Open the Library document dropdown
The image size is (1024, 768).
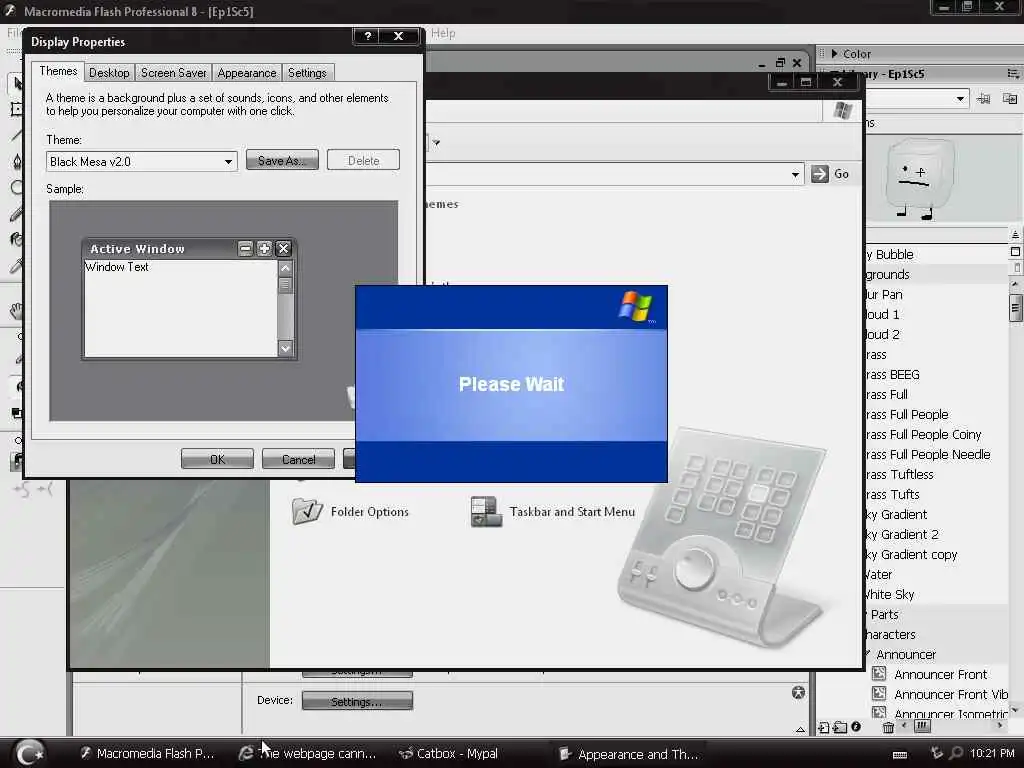click(x=960, y=99)
